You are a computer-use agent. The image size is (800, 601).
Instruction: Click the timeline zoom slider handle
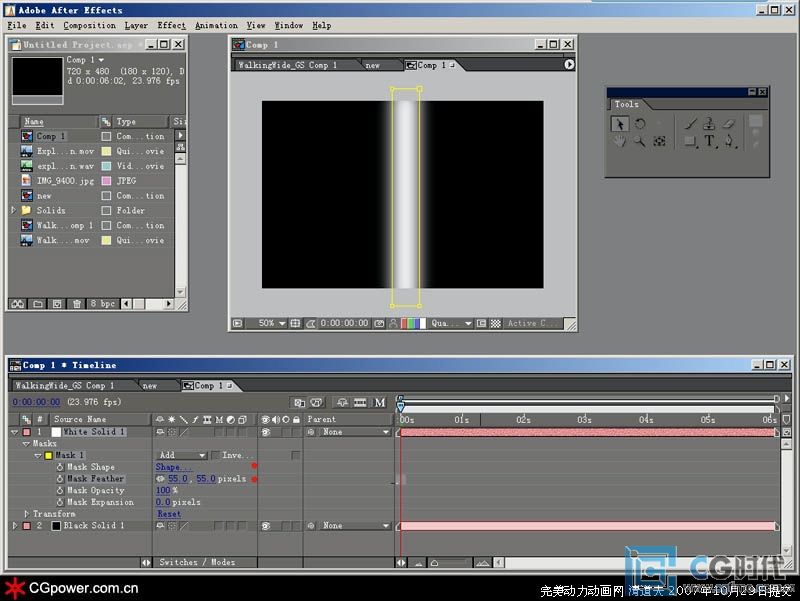click(x=434, y=563)
